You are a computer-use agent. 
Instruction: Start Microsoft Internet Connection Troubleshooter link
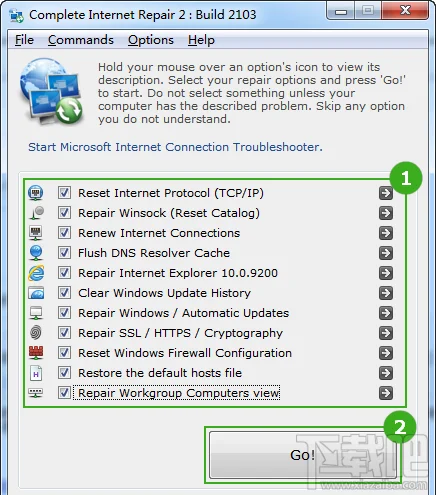pyautogui.click(x=175, y=147)
